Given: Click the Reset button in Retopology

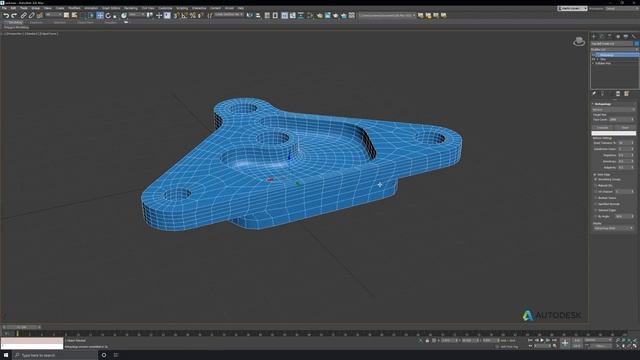Looking at the screenshot, I should pyautogui.click(x=625, y=127).
